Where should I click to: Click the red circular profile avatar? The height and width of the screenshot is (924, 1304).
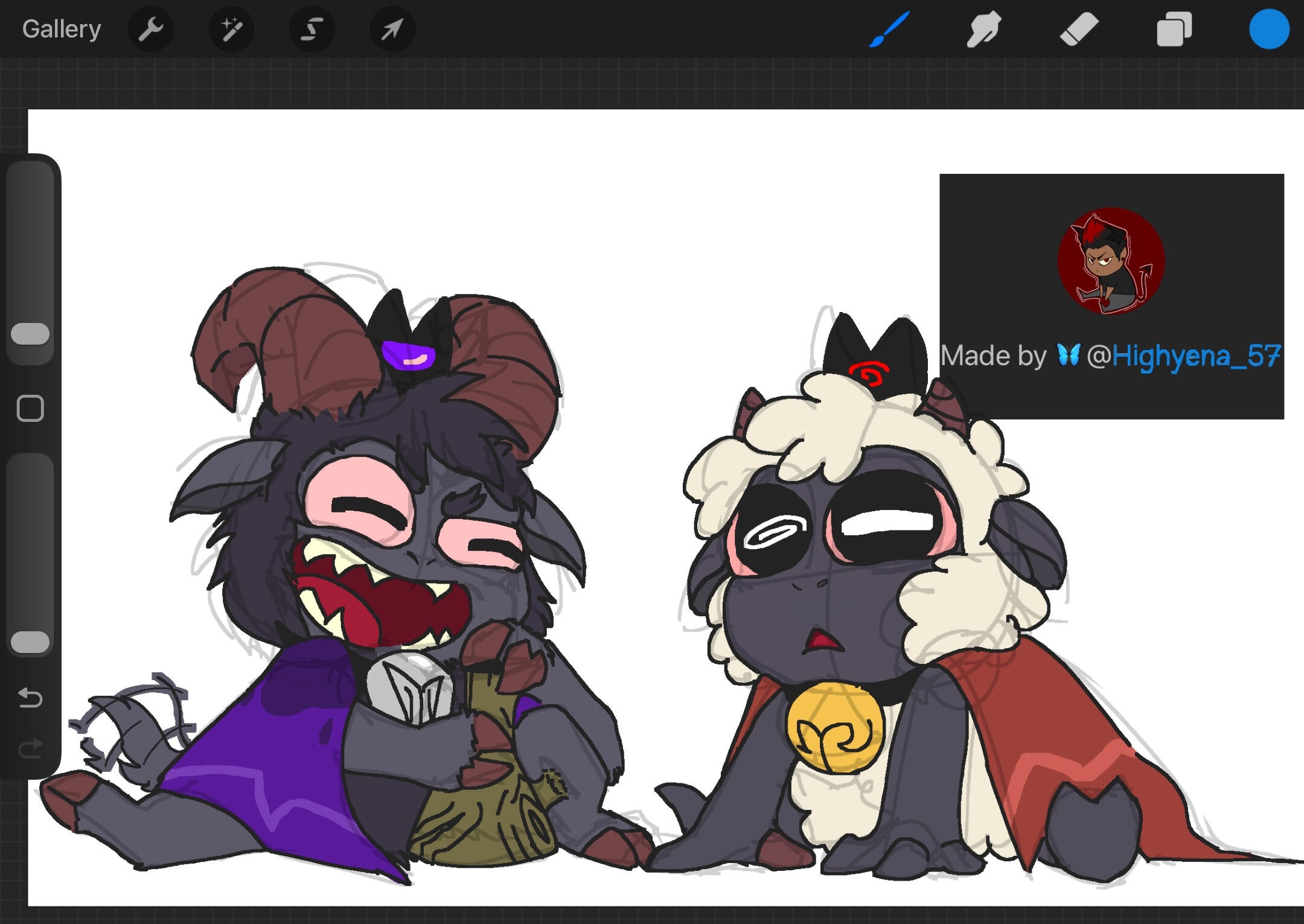[1111, 261]
